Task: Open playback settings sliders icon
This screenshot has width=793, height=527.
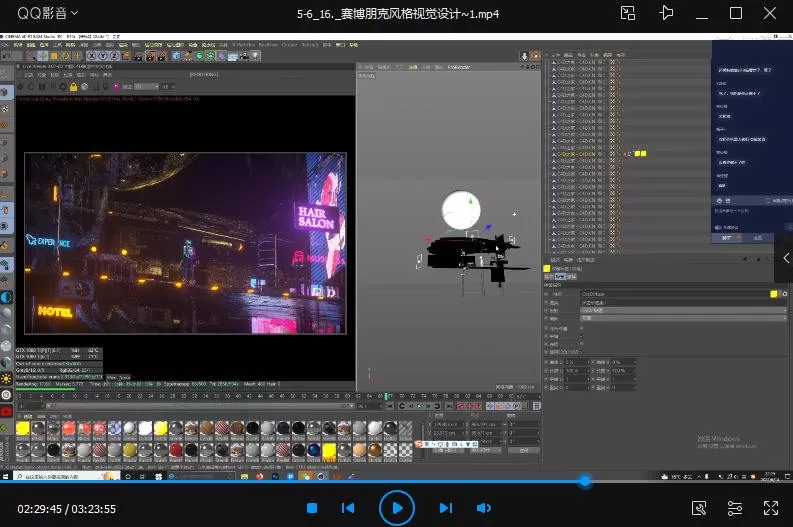Action: point(735,508)
